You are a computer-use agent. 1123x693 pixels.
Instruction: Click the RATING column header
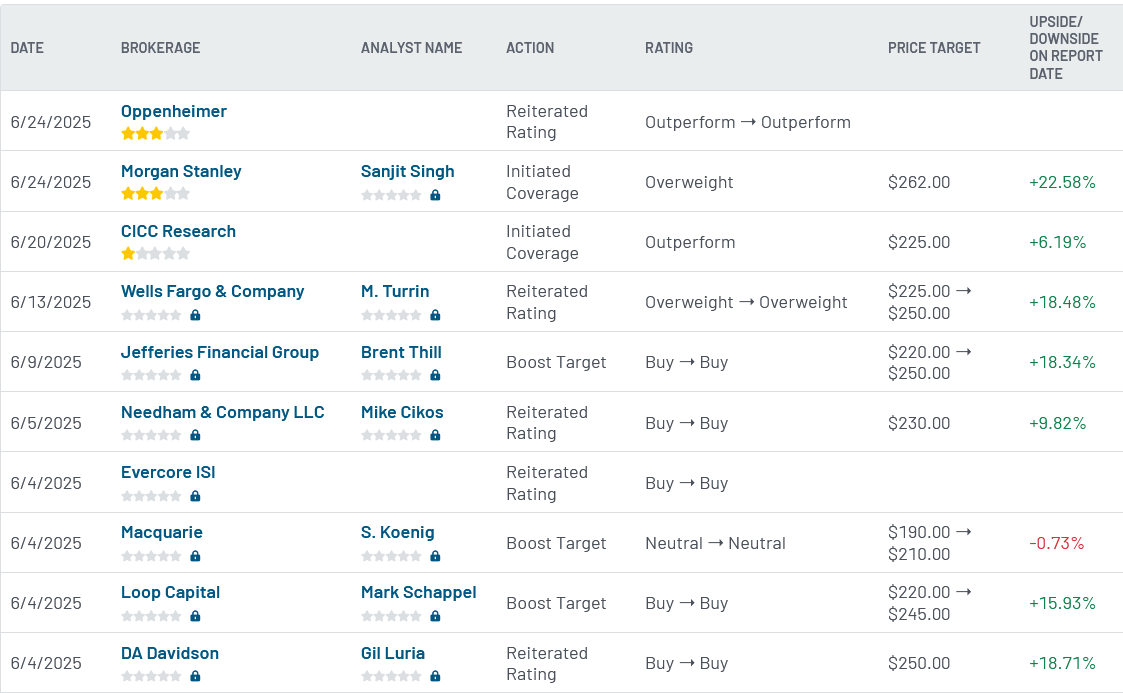tap(669, 48)
